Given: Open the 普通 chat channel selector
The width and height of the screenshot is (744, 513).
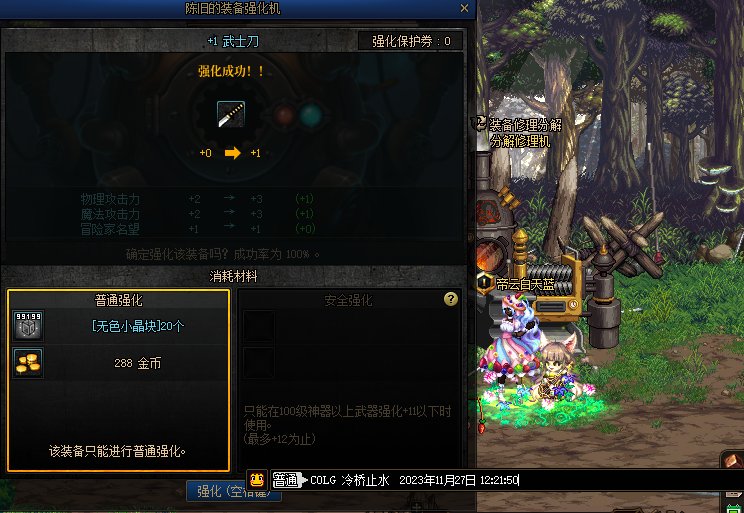Looking at the screenshot, I should (287, 480).
